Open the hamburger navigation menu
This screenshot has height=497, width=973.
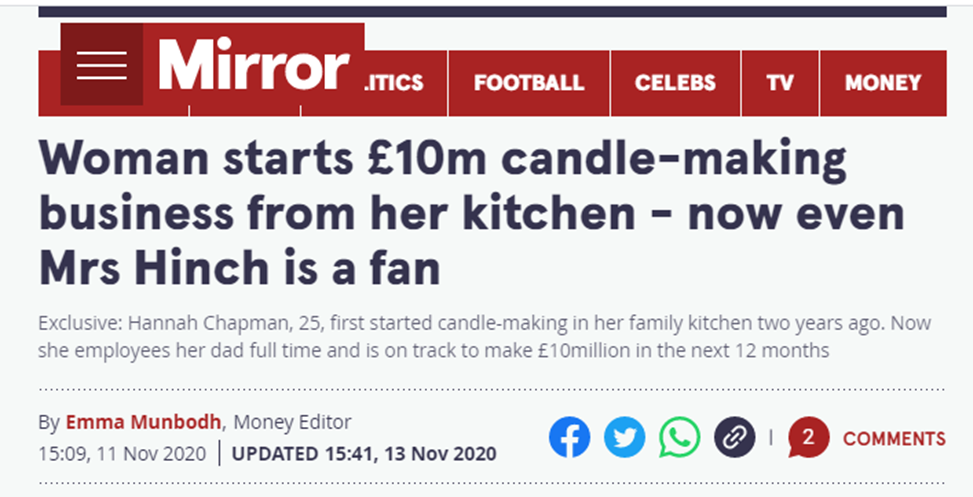coord(101,65)
